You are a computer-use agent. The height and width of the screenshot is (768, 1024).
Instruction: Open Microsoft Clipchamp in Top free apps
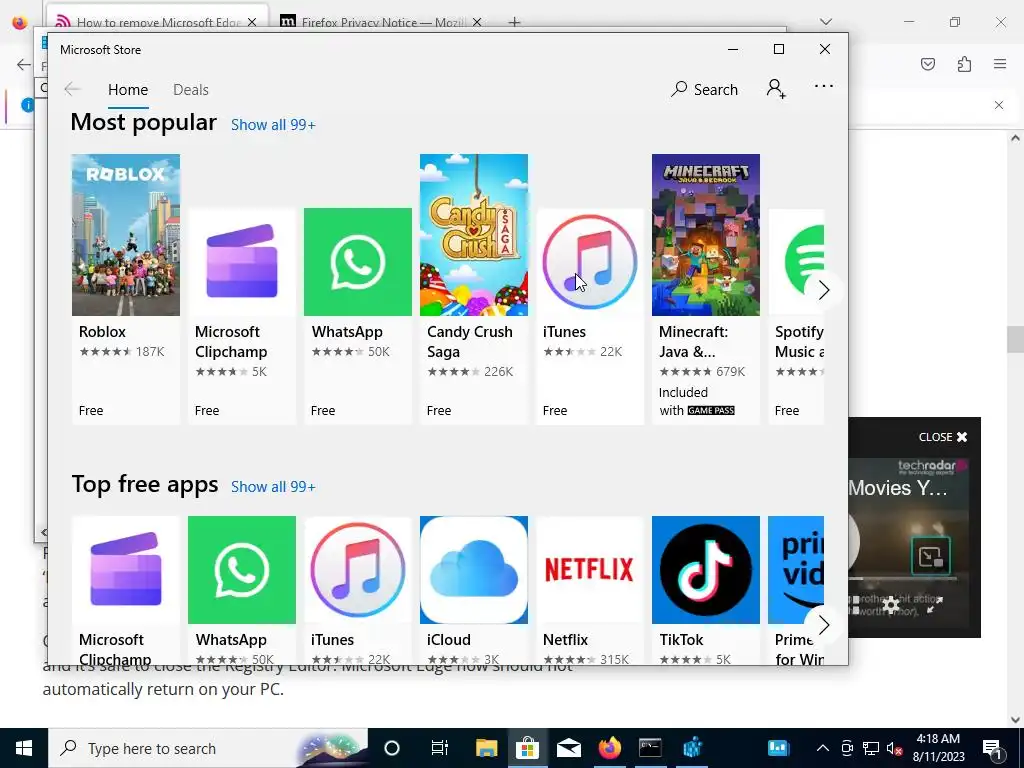125,570
